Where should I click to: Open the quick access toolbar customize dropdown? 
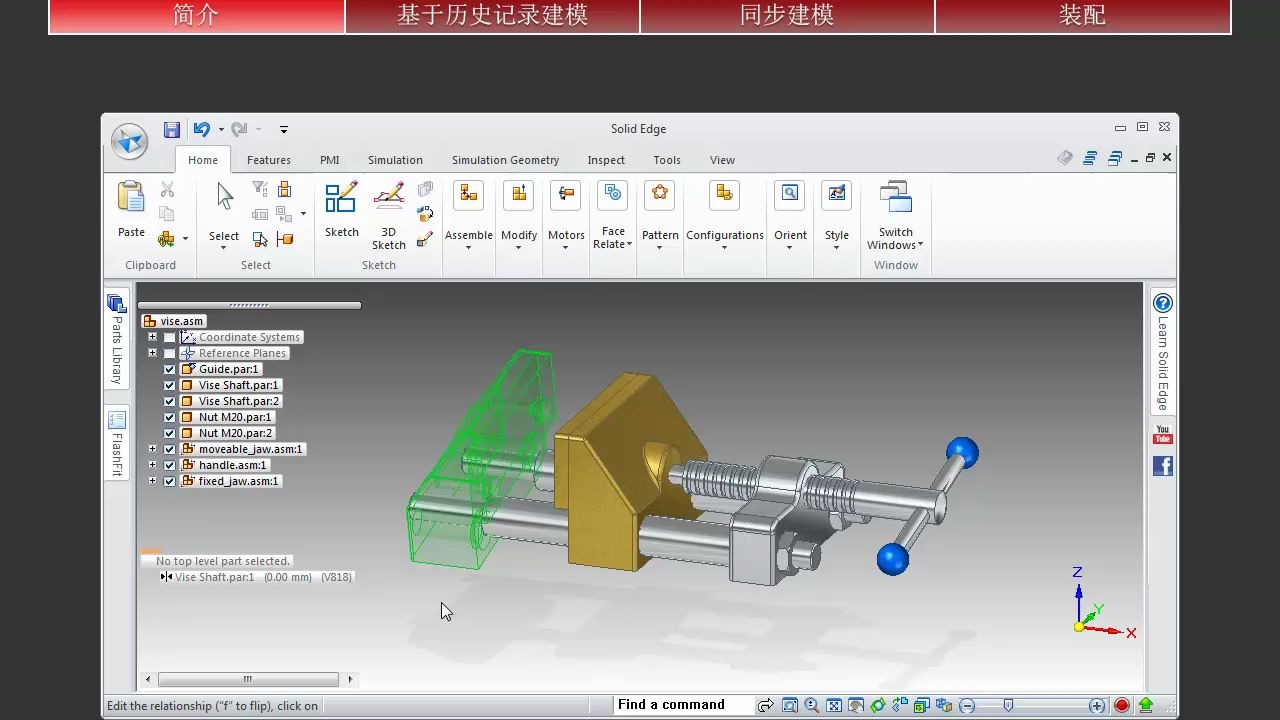[283, 129]
